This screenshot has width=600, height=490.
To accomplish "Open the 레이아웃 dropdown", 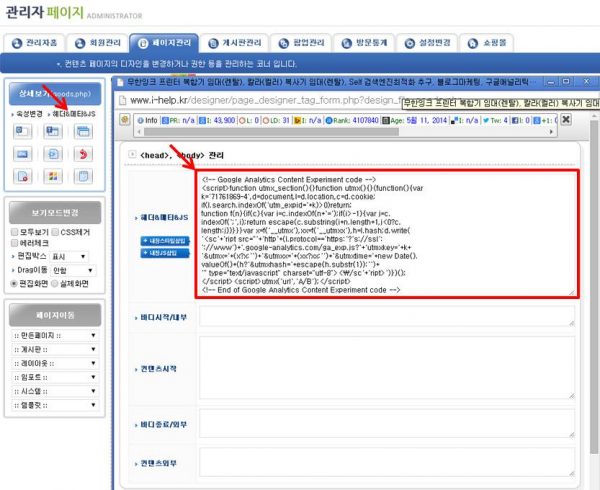I will pos(55,363).
